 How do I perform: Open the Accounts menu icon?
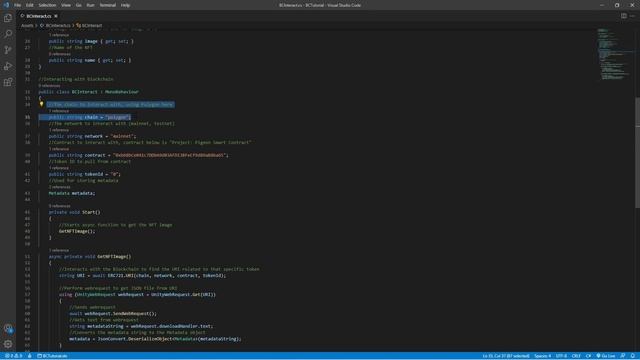pyautogui.click(x=8, y=328)
